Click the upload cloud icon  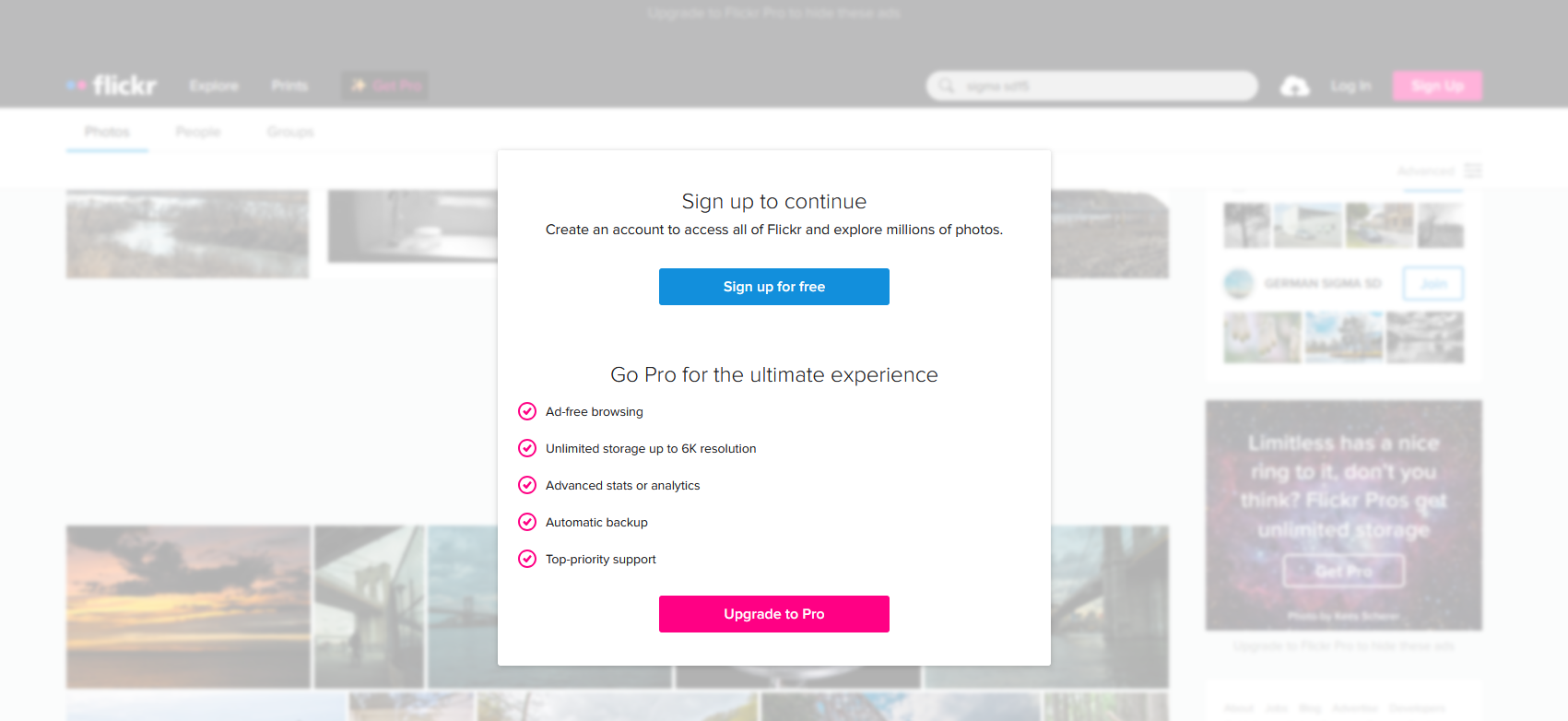point(1295,86)
